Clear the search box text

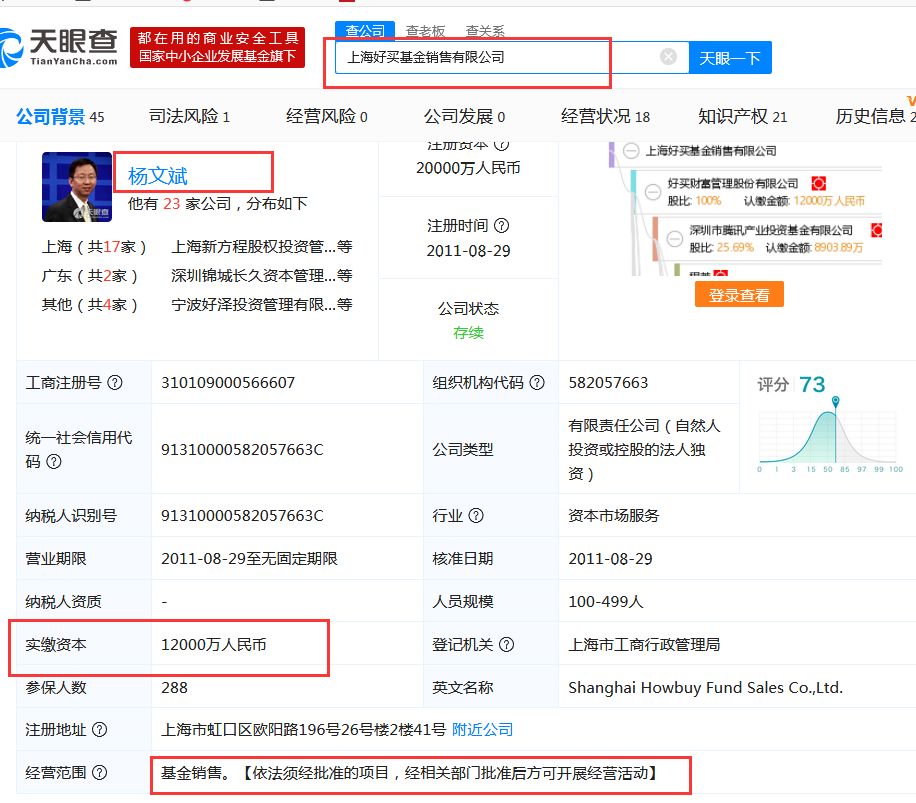668,57
